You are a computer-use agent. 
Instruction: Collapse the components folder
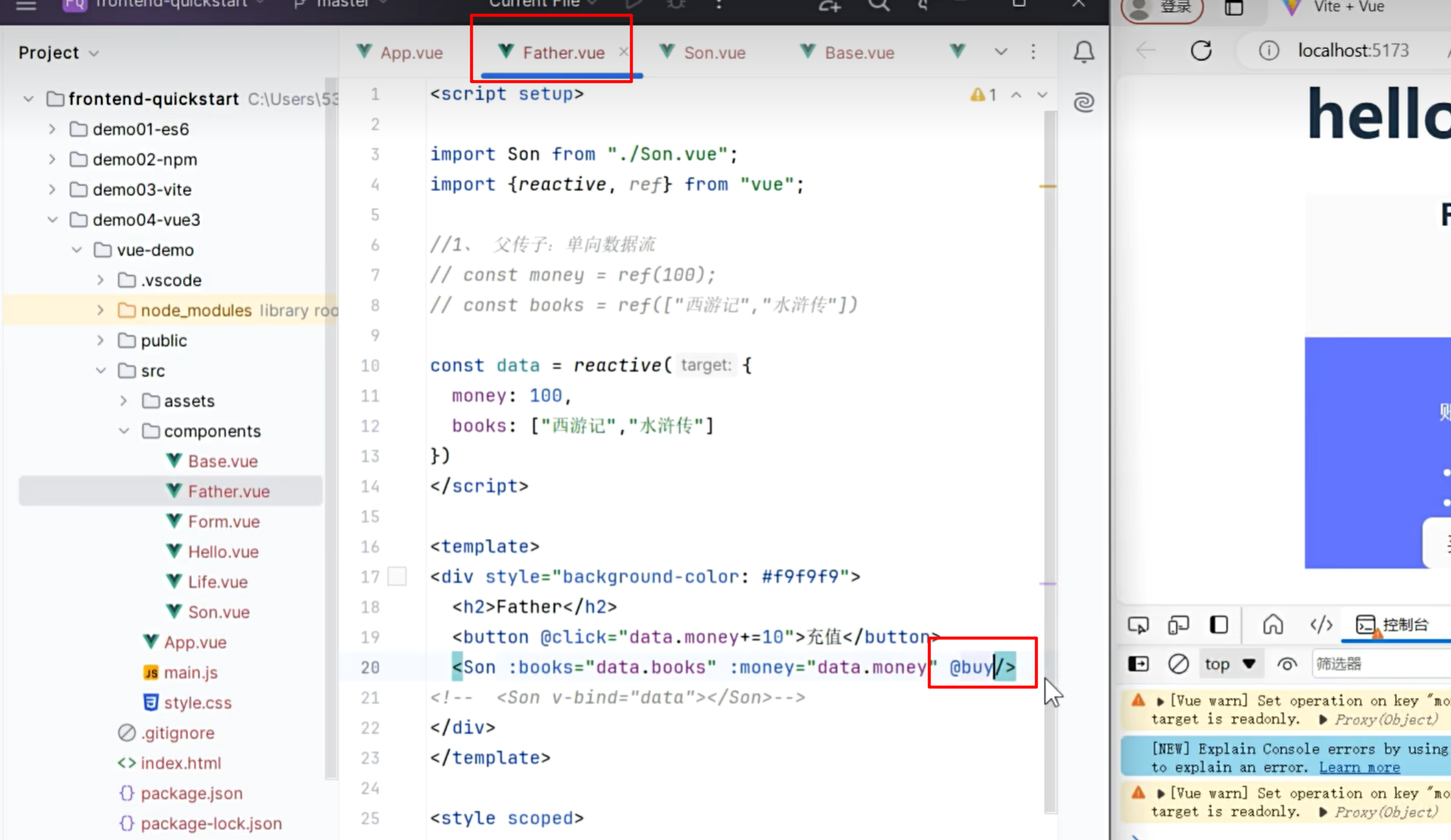point(124,431)
